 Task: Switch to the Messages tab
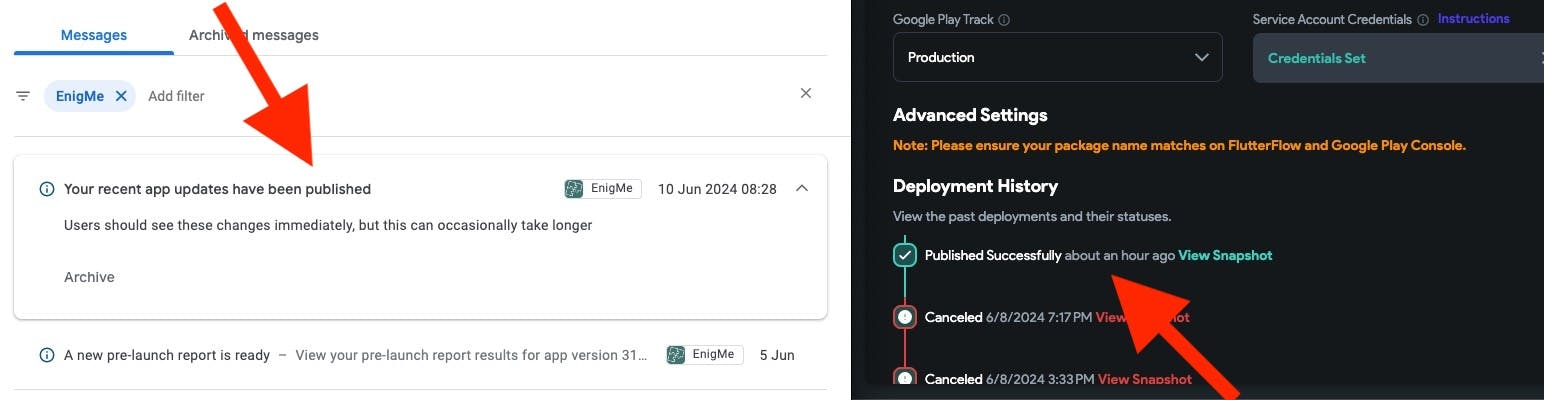(x=94, y=35)
